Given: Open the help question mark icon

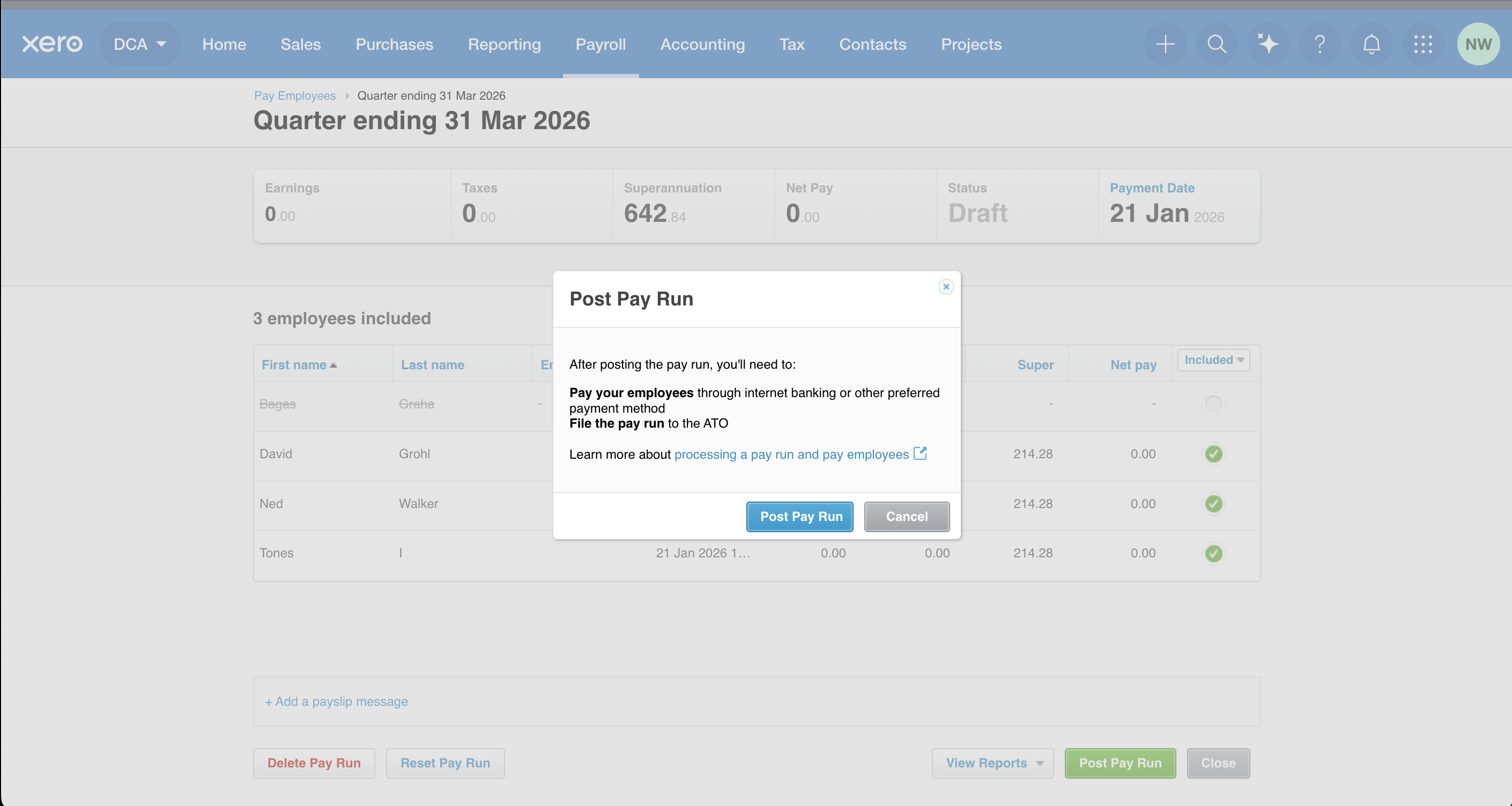Looking at the screenshot, I should [1320, 44].
